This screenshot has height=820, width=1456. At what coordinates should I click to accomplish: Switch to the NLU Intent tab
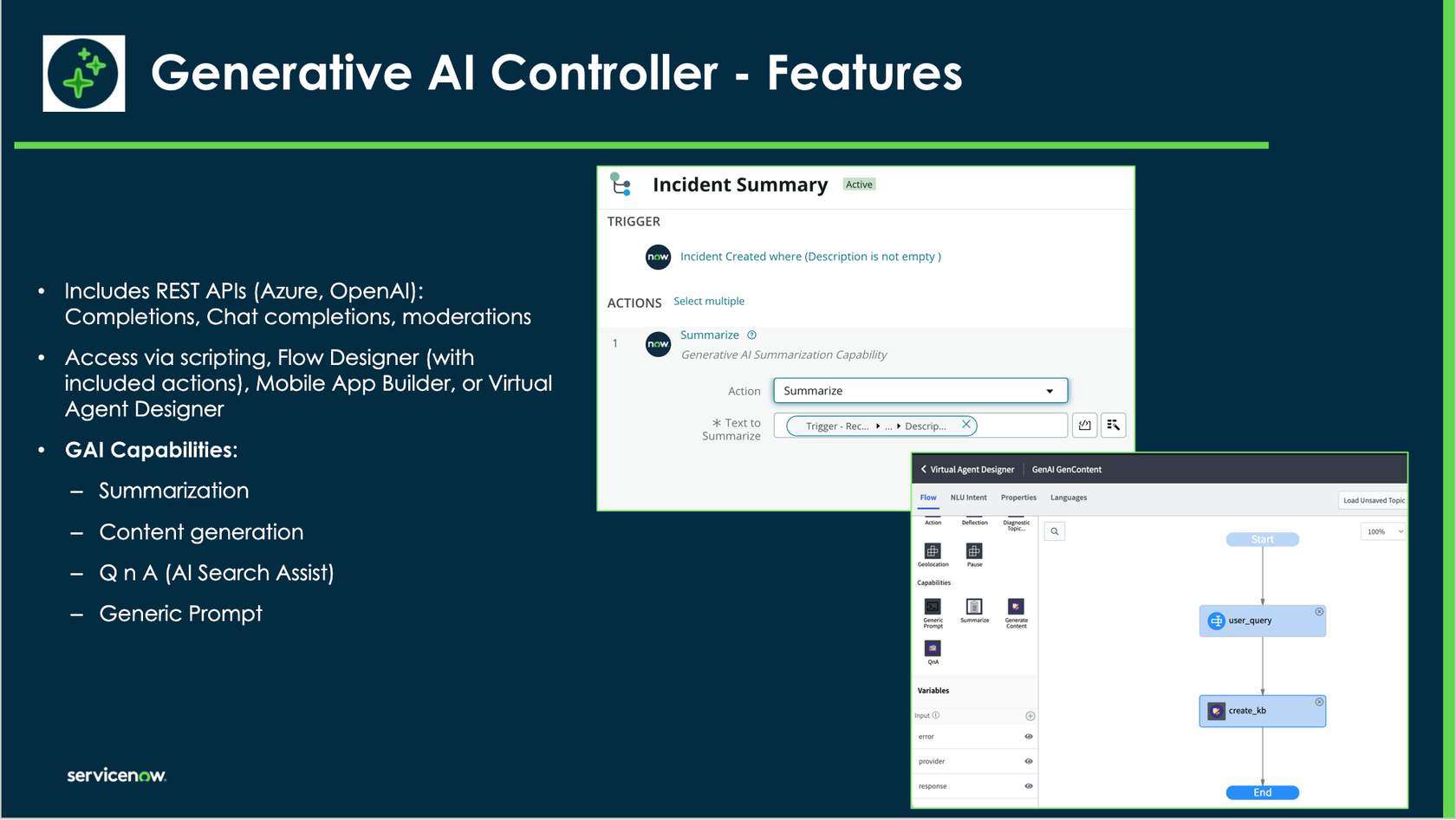coord(968,498)
